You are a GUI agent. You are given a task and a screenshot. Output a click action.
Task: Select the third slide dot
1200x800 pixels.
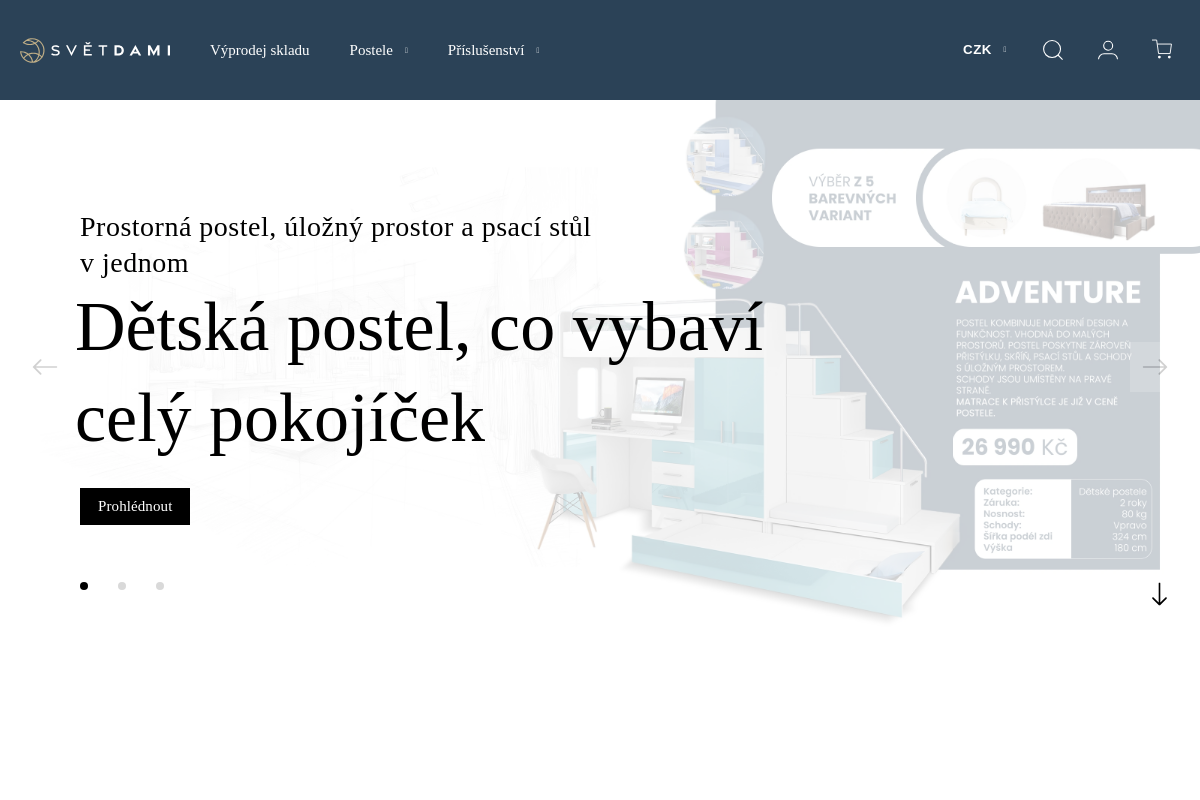[160, 586]
